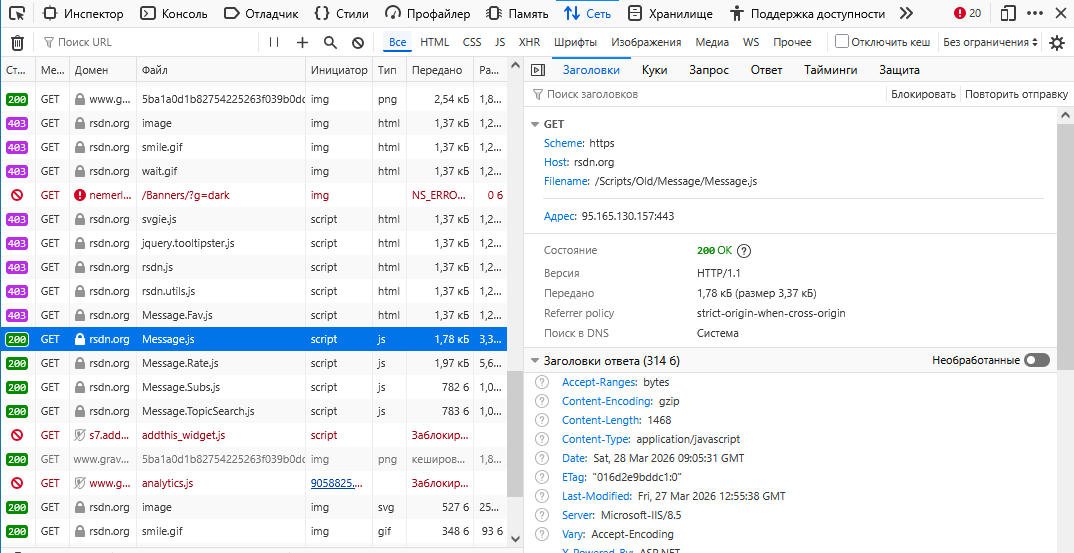Click the help icon beside 200 OK

tap(743, 251)
